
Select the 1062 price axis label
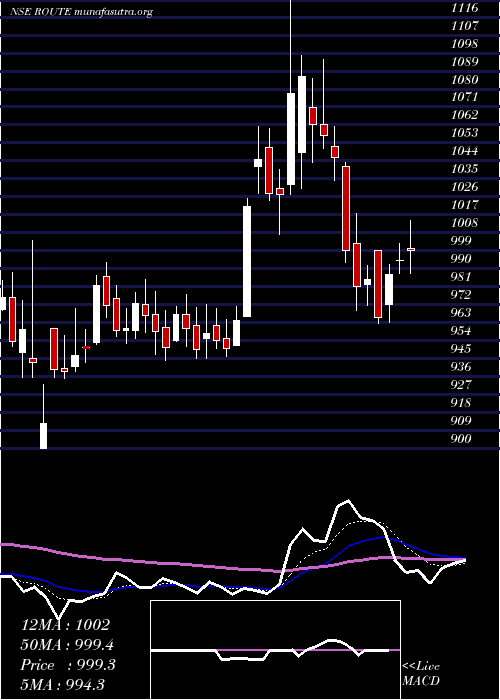click(465, 115)
